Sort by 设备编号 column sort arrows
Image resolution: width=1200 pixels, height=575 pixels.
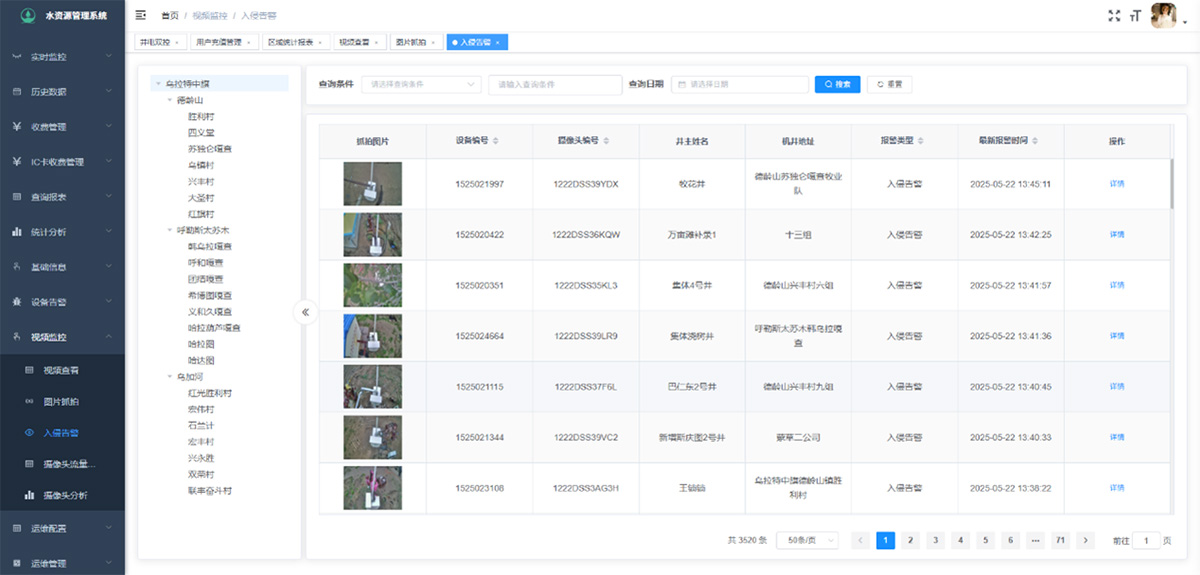click(x=496, y=141)
